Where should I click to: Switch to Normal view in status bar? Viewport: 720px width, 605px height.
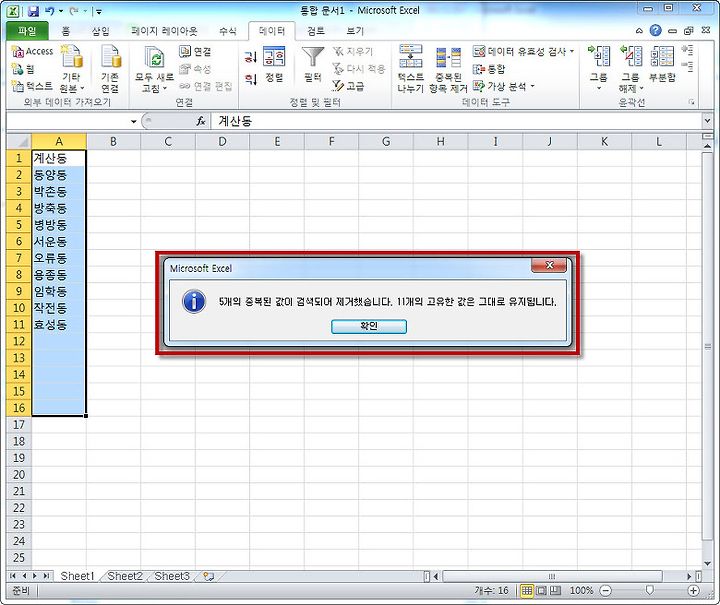[x=526, y=591]
